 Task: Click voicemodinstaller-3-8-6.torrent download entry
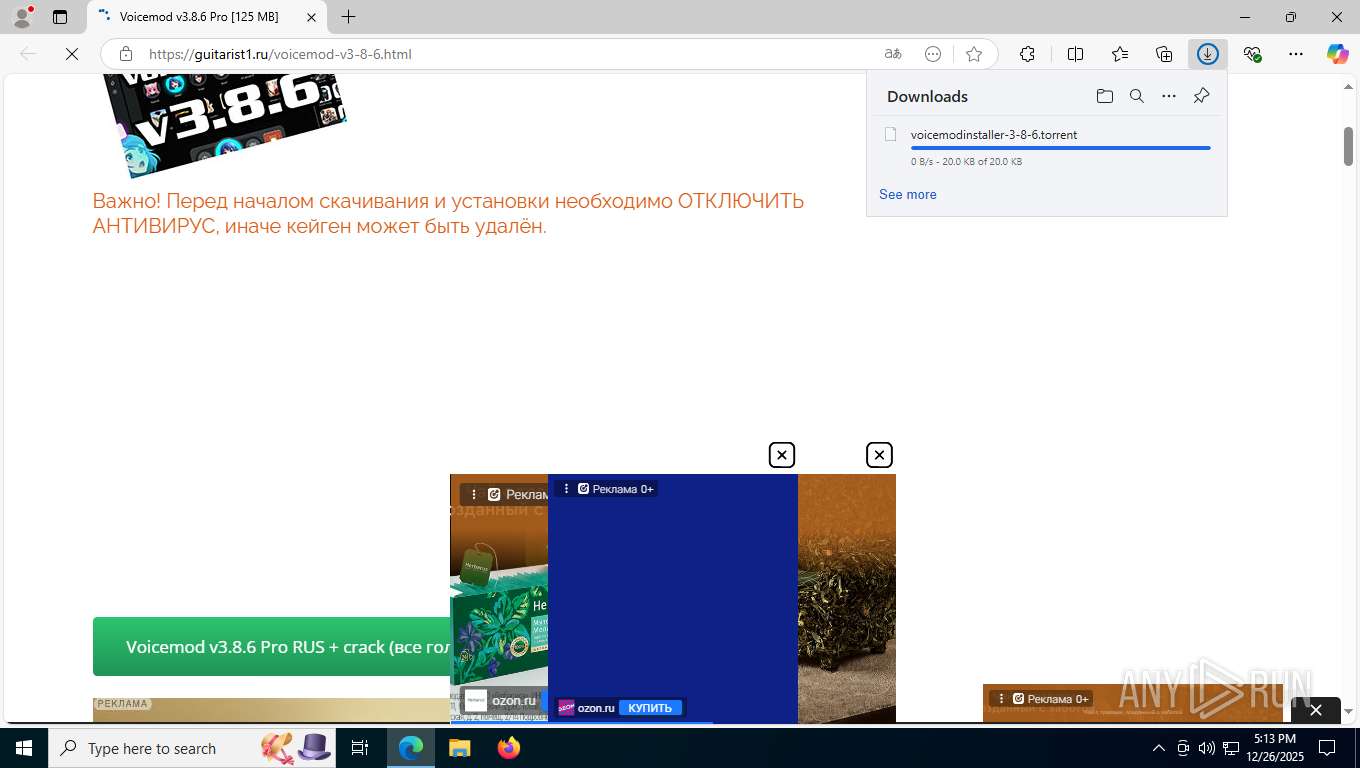(1046, 147)
